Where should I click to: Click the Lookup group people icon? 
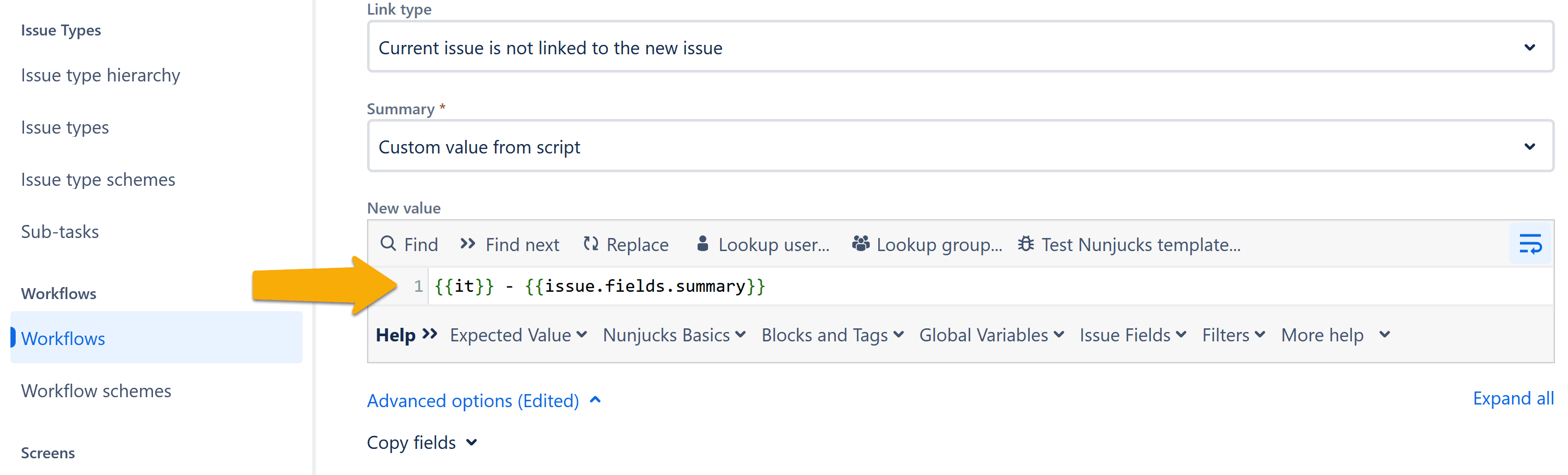click(860, 243)
